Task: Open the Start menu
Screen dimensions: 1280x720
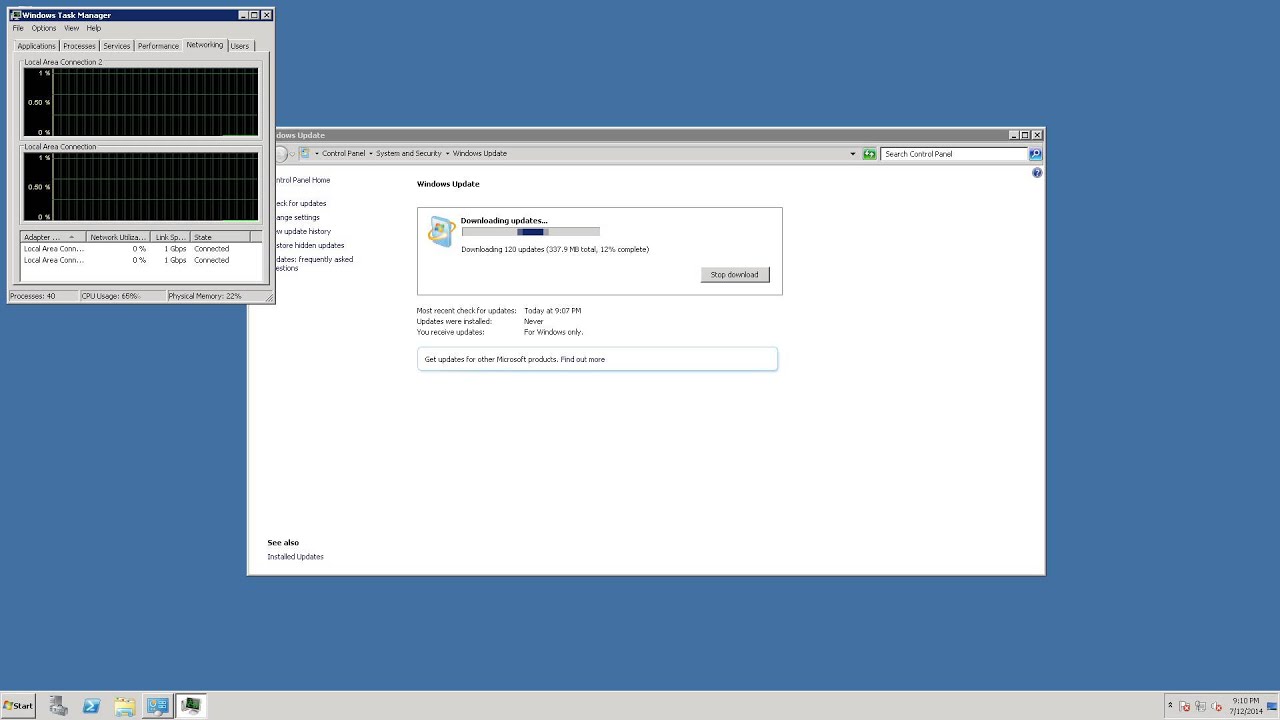Action: tap(18, 706)
